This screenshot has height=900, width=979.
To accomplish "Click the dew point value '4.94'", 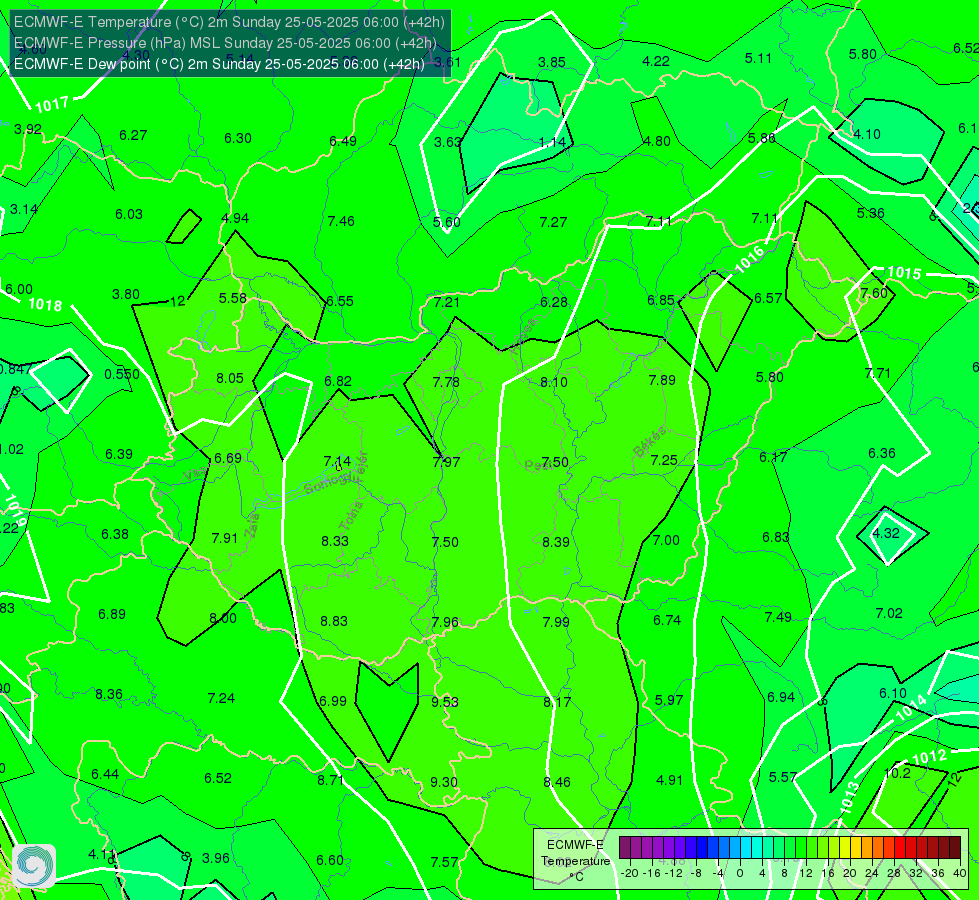I will pyautogui.click(x=235, y=218).
